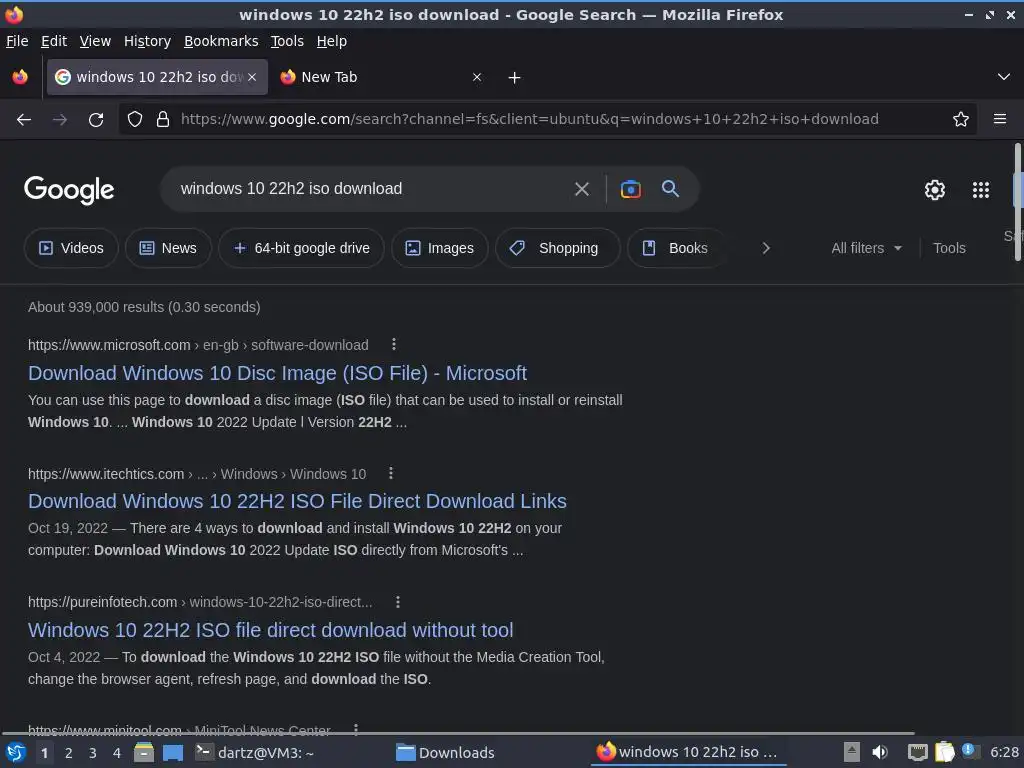
Task: Click the eject removable media tray icon
Action: 852,752
